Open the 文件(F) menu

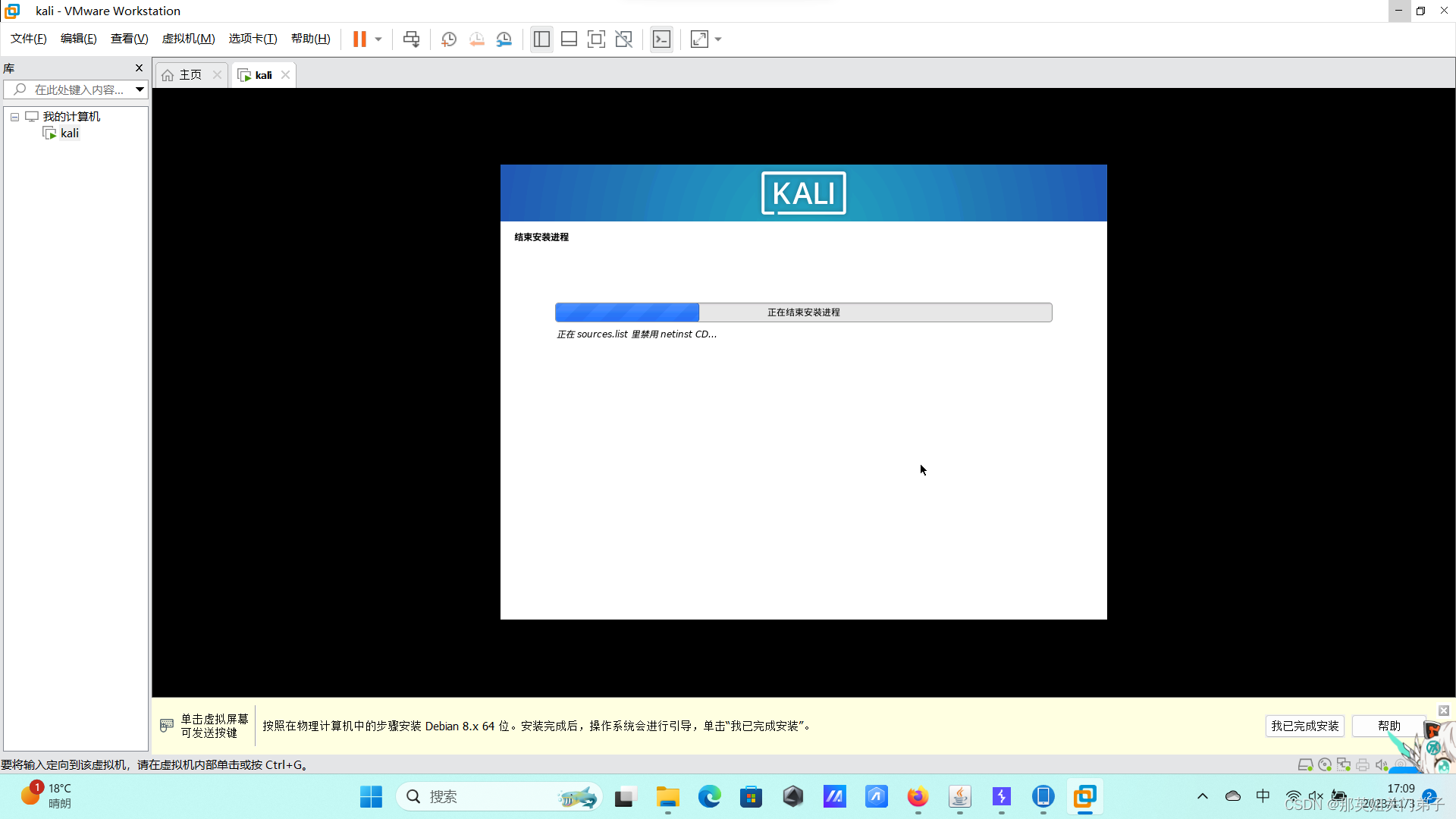[29, 39]
